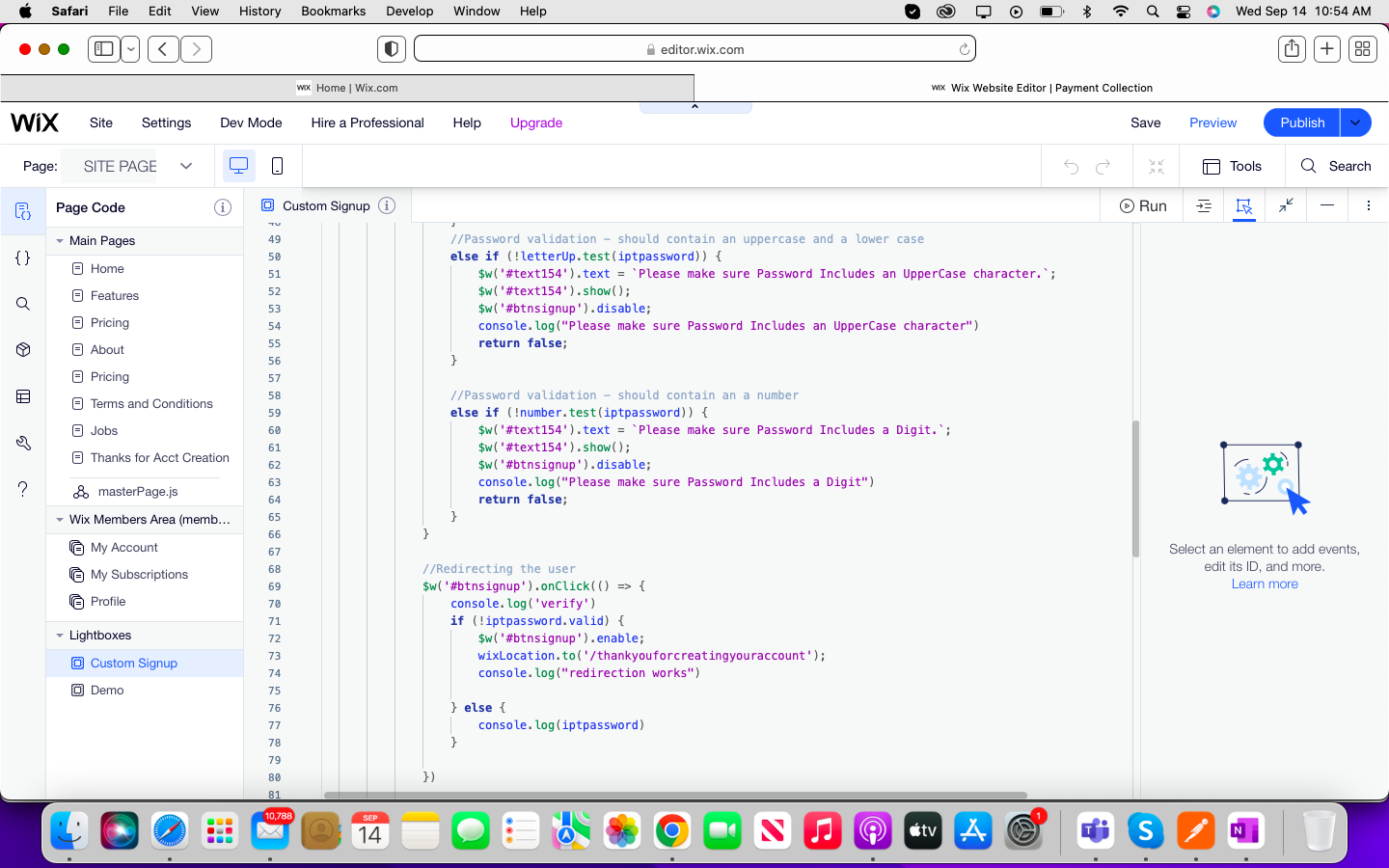
Task: Open Google Chrome from the dock
Action: click(x=671, y=830)
